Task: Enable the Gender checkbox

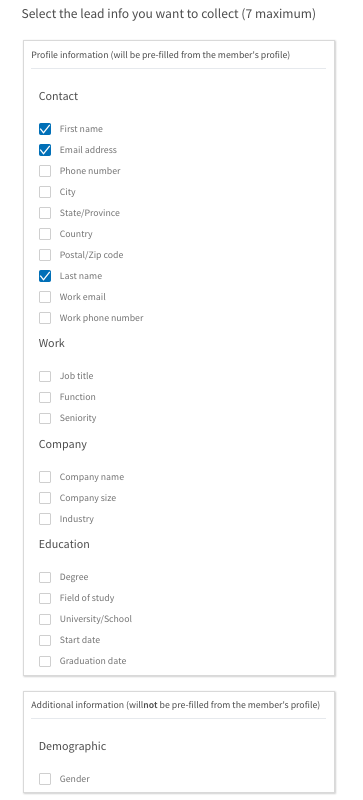Action: click(45, 779)
